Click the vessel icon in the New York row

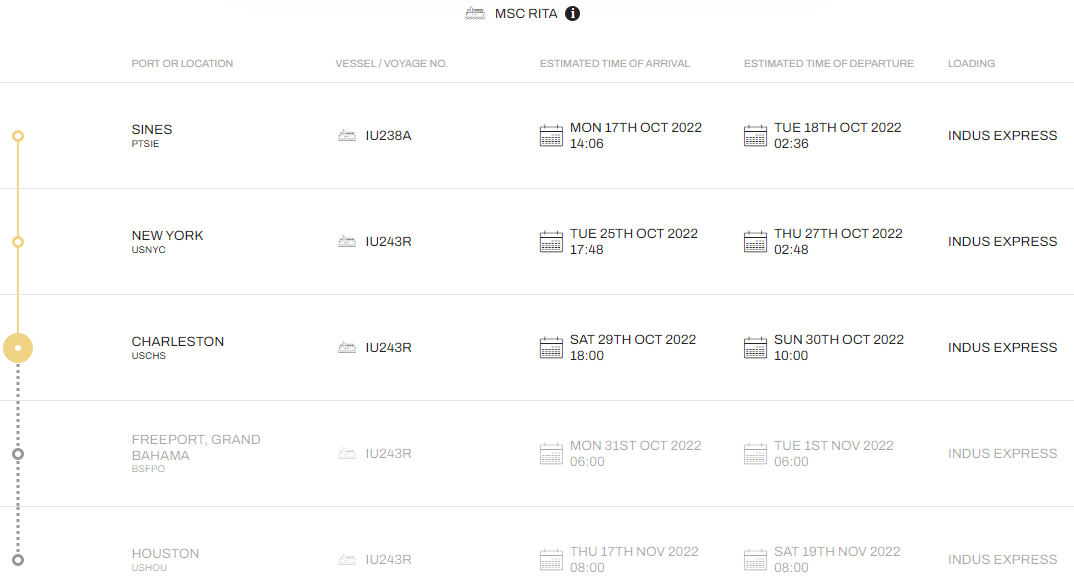[347, 242]
